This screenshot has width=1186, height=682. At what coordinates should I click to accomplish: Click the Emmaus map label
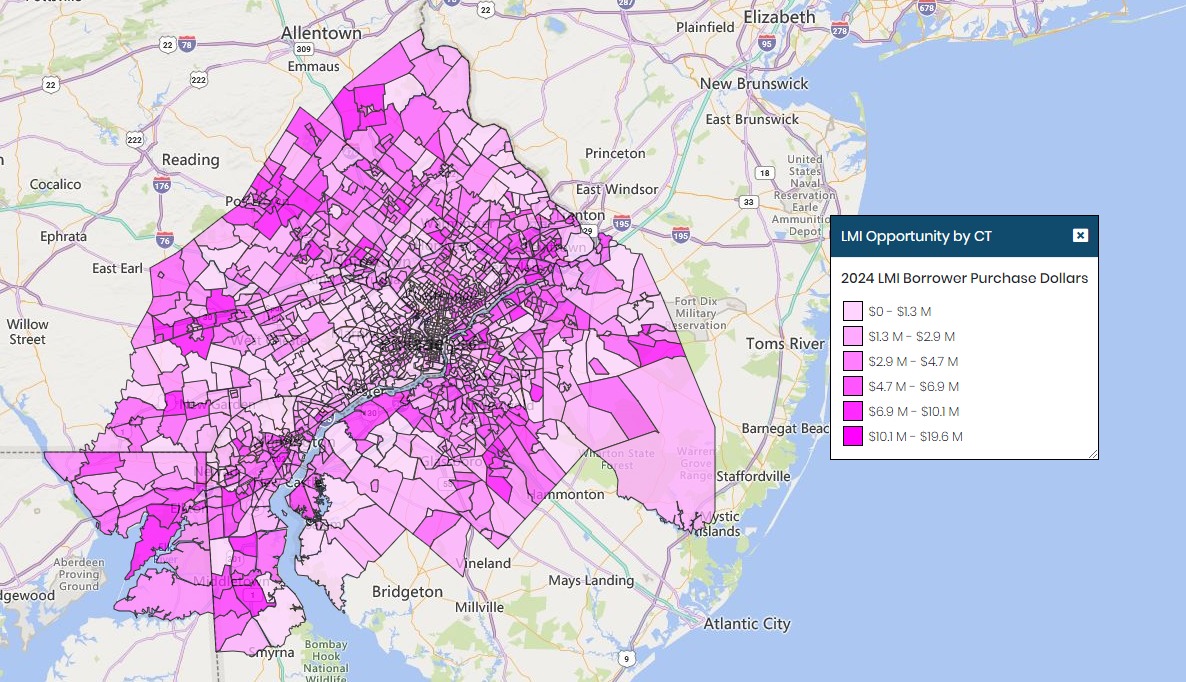pos(313,67)
